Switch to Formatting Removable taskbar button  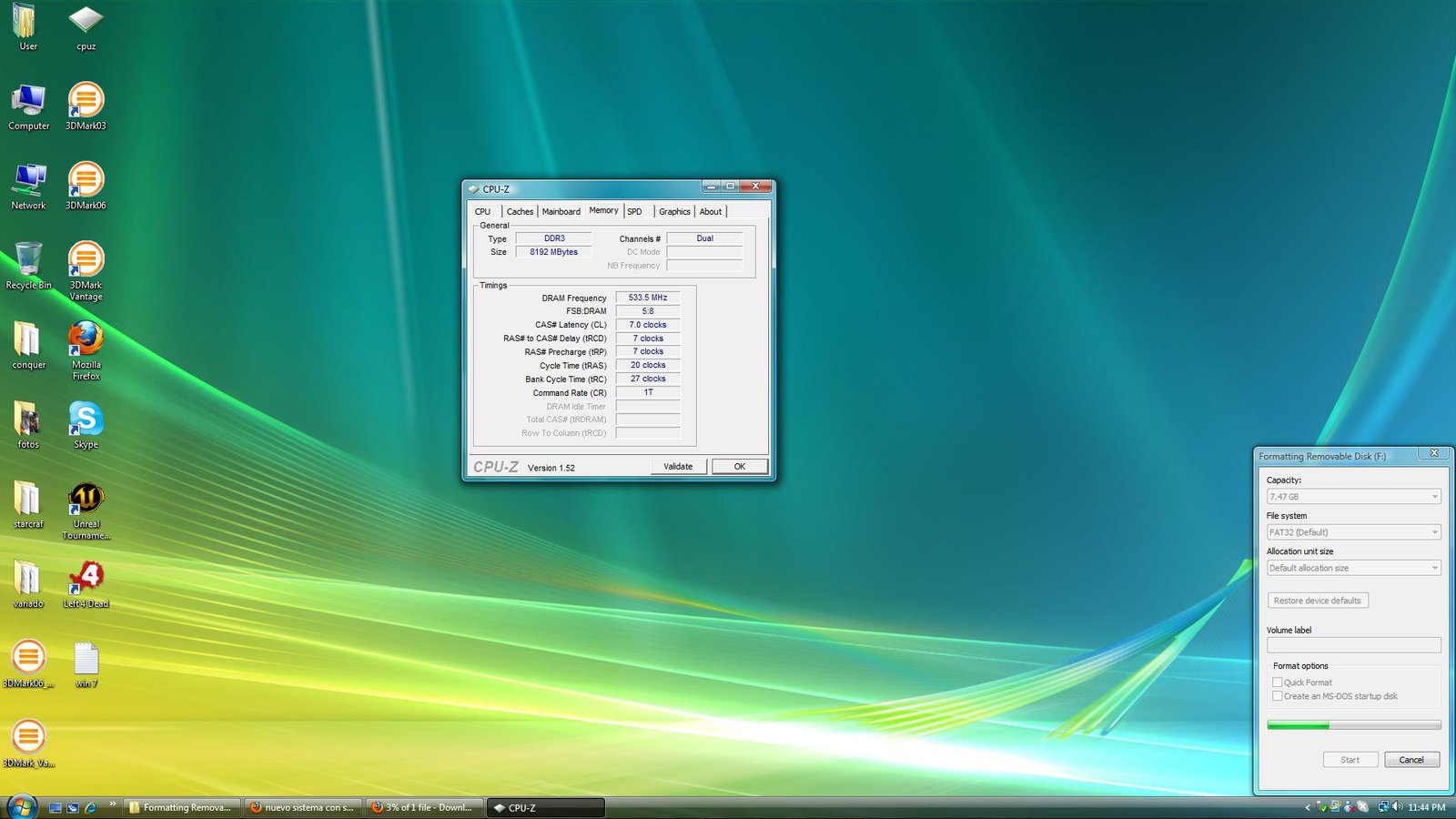181,808
